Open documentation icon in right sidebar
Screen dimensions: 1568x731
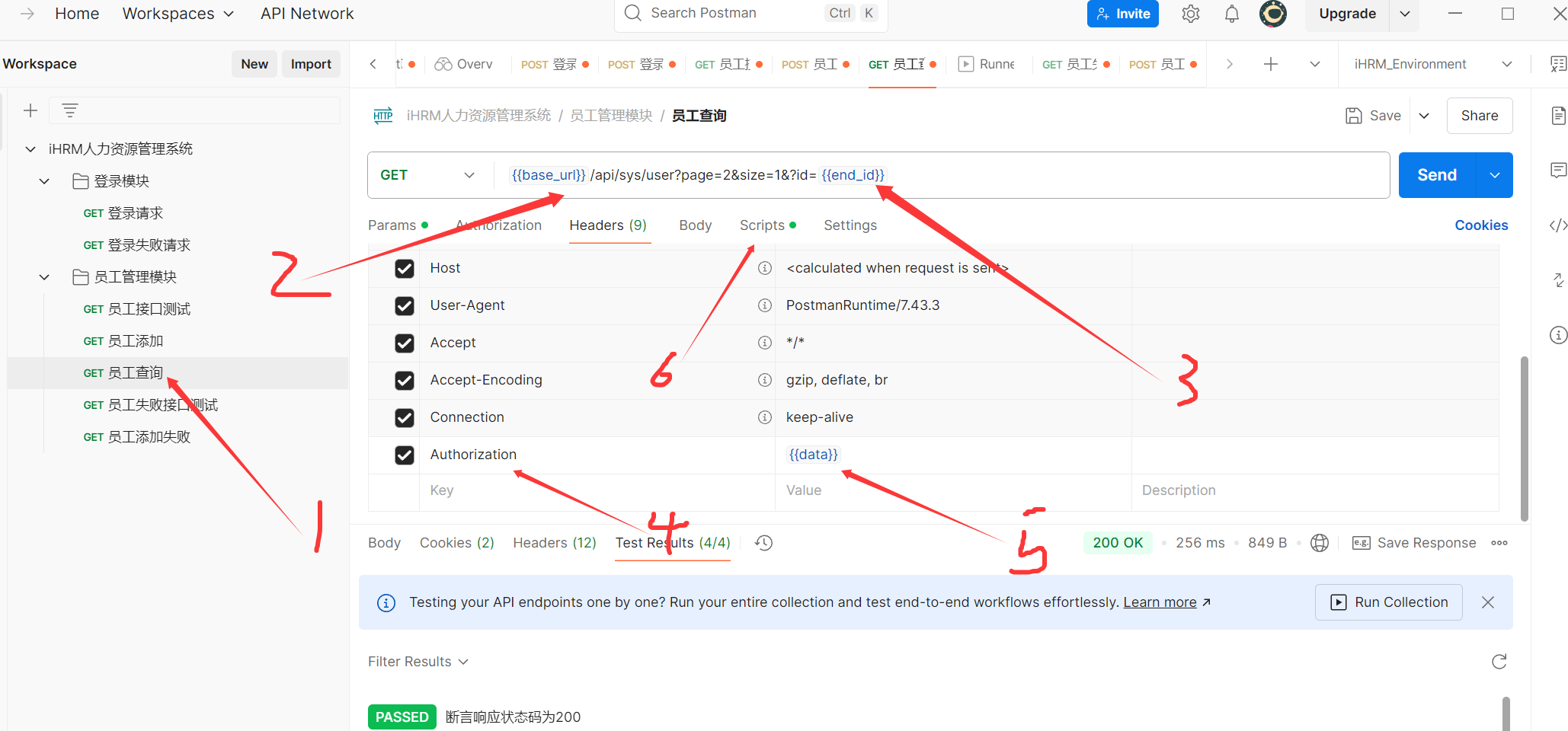(1558, 116)
